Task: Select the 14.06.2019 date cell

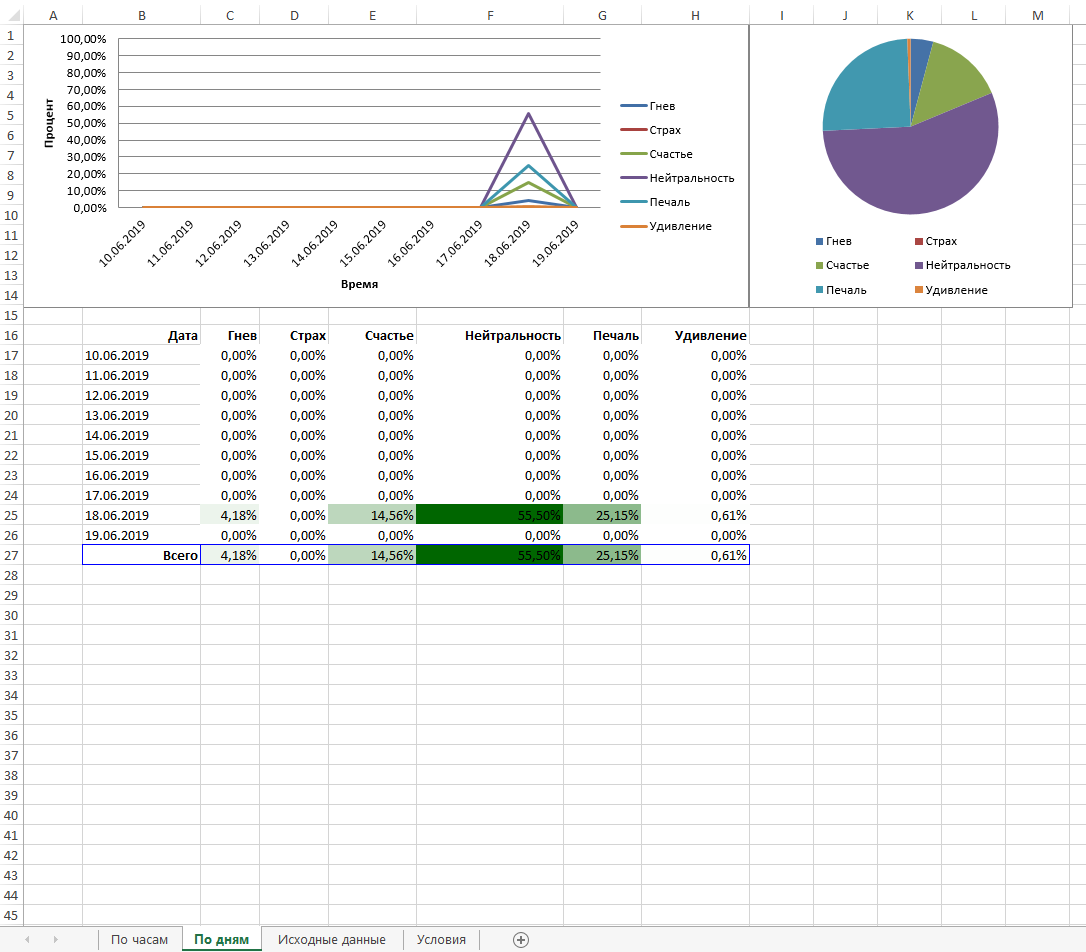Action: 141,435
